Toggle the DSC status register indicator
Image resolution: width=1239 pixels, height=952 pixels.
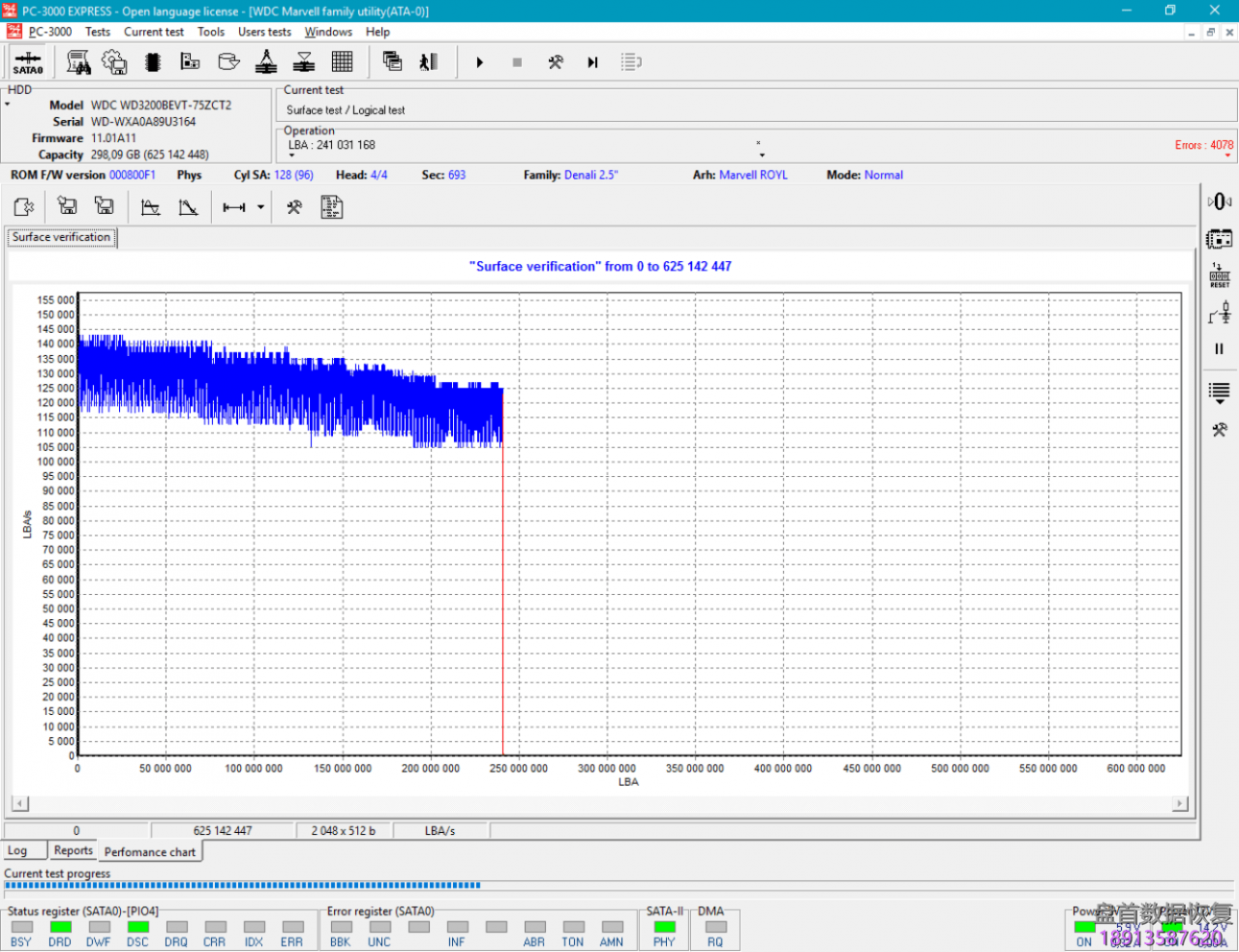[x=137, y=928]
